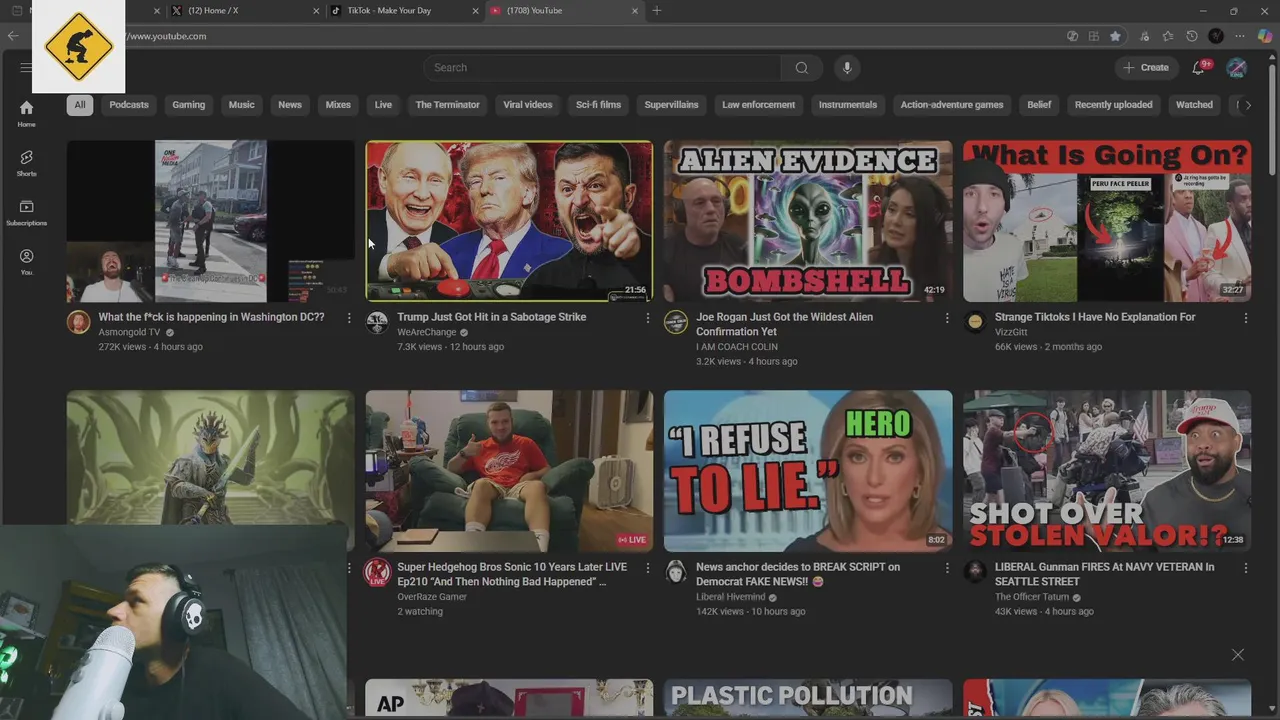Select the Recently uploaded chip
The width and height of the screenshot is (1280, 720).
point(1113,105)
